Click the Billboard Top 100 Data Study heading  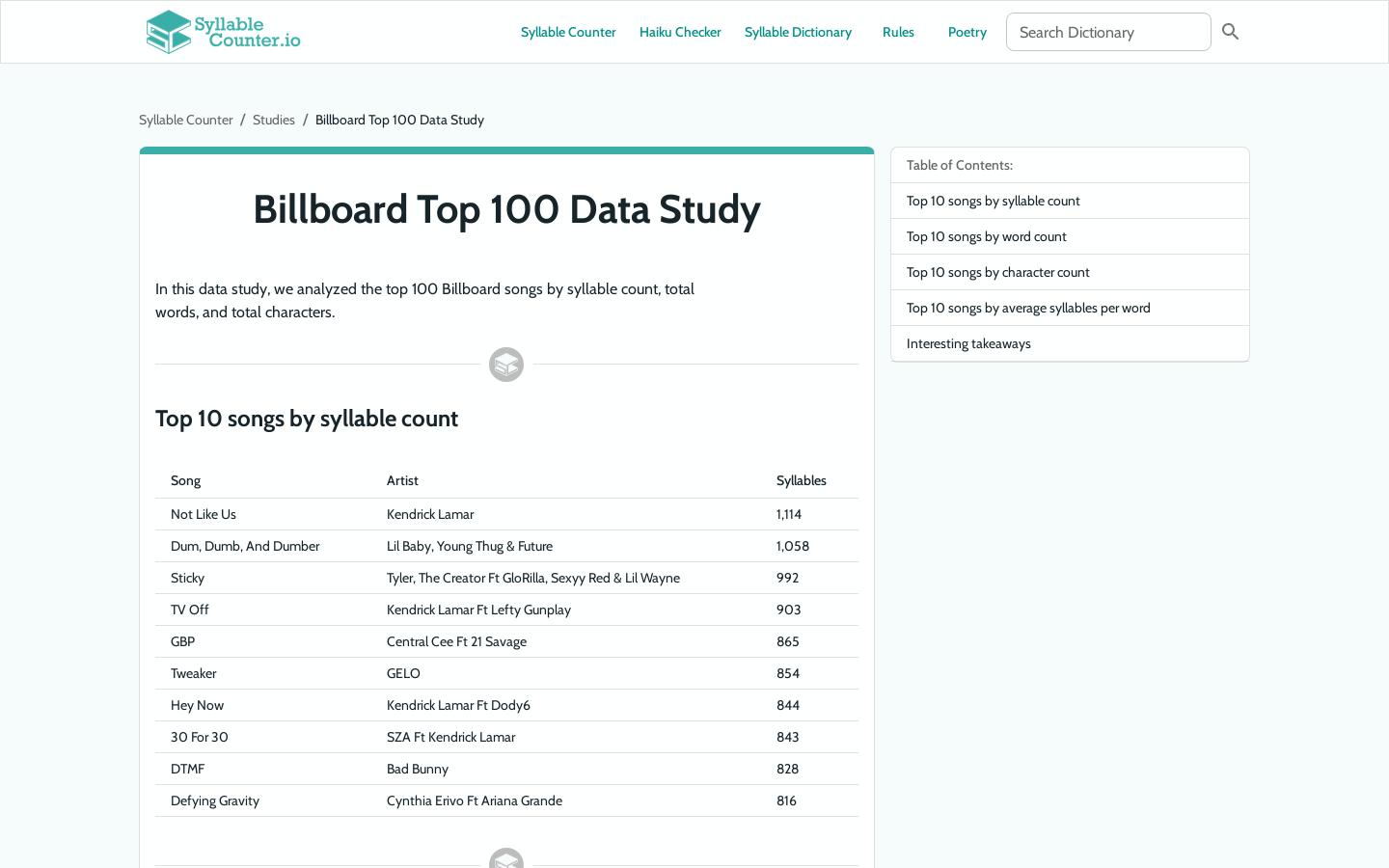pos(506,209)
